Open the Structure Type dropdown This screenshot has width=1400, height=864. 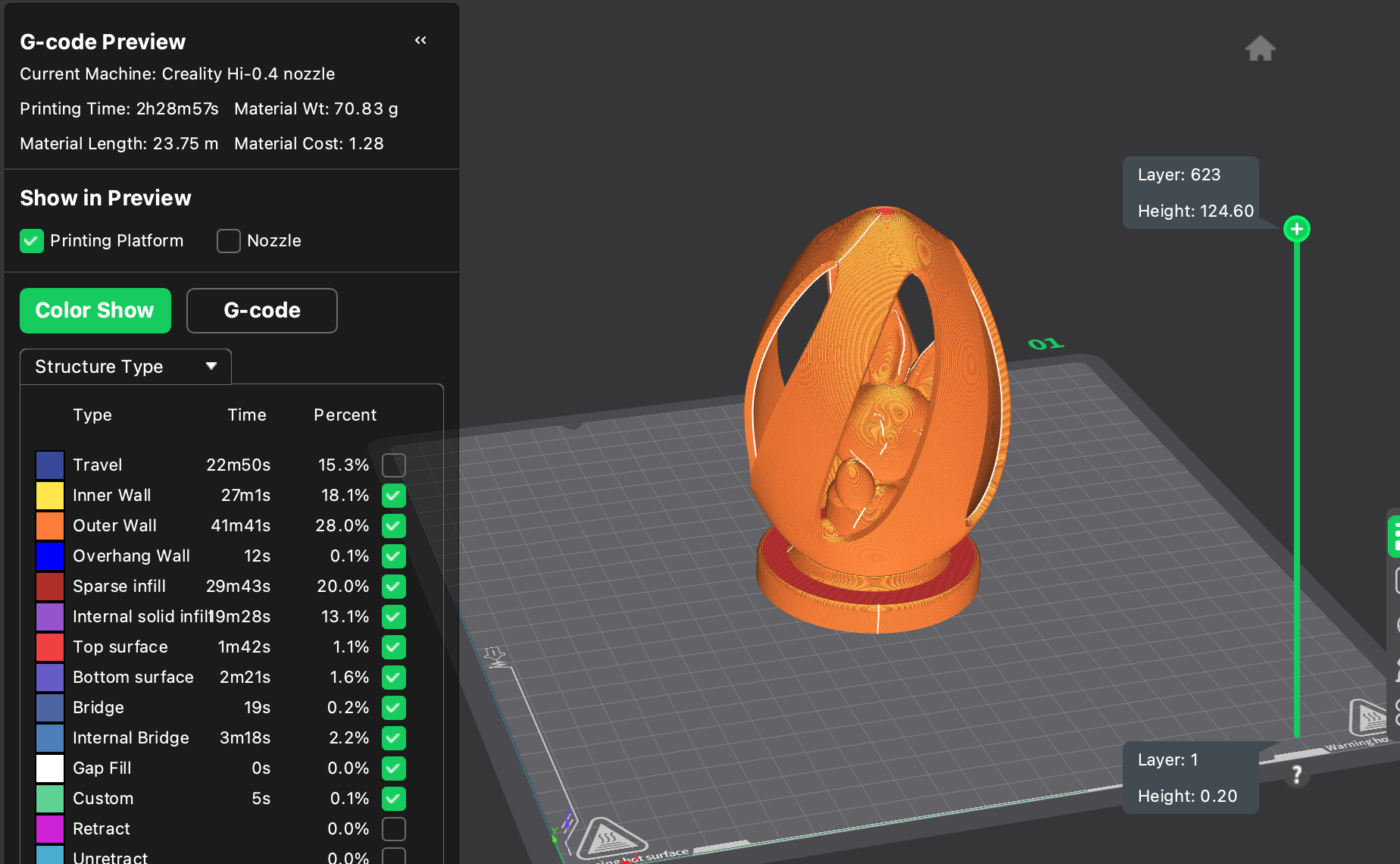click(x=126, y=367)
